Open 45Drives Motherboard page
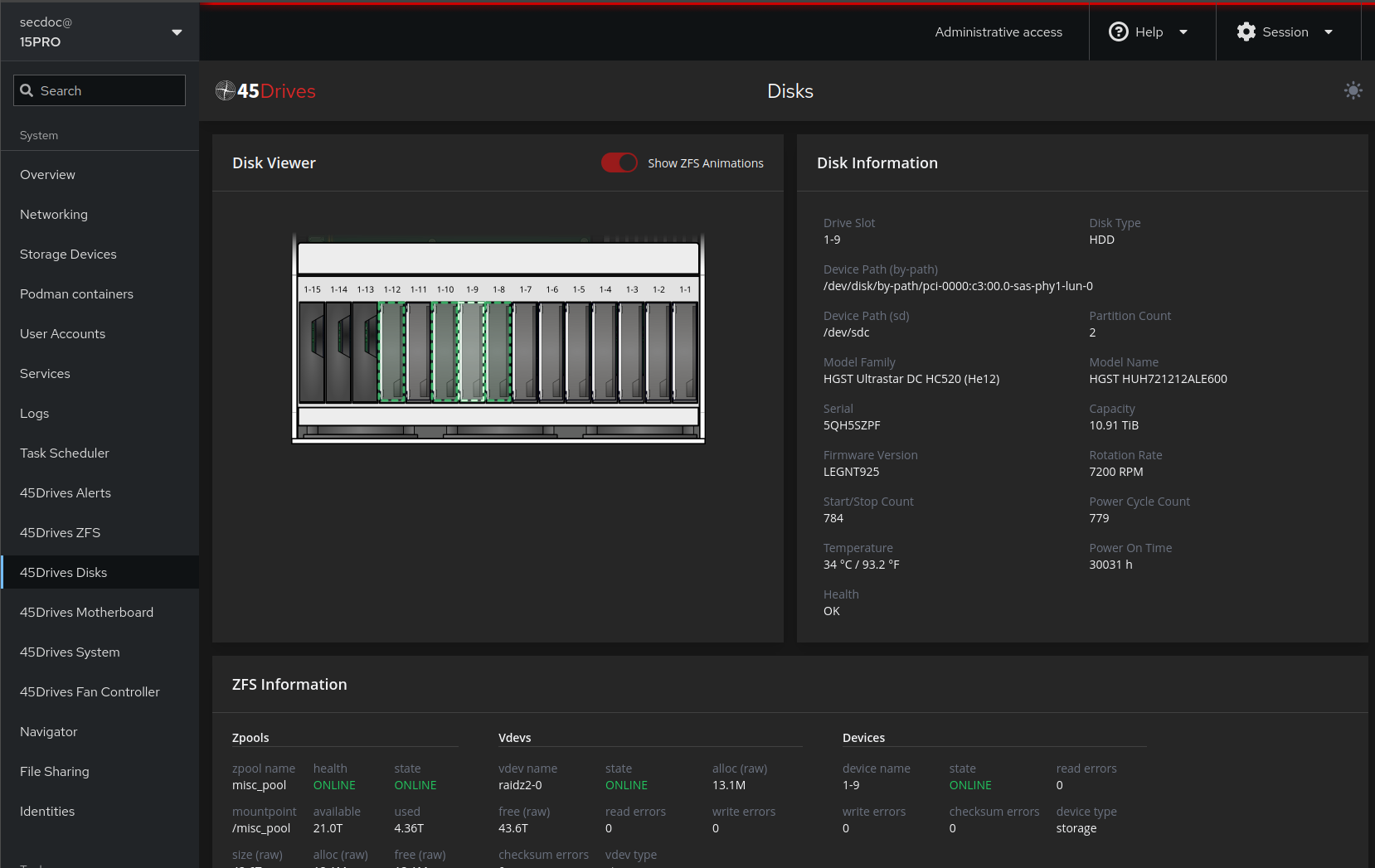The width and height of the screenshot is (1375, 868). point(100,612)
